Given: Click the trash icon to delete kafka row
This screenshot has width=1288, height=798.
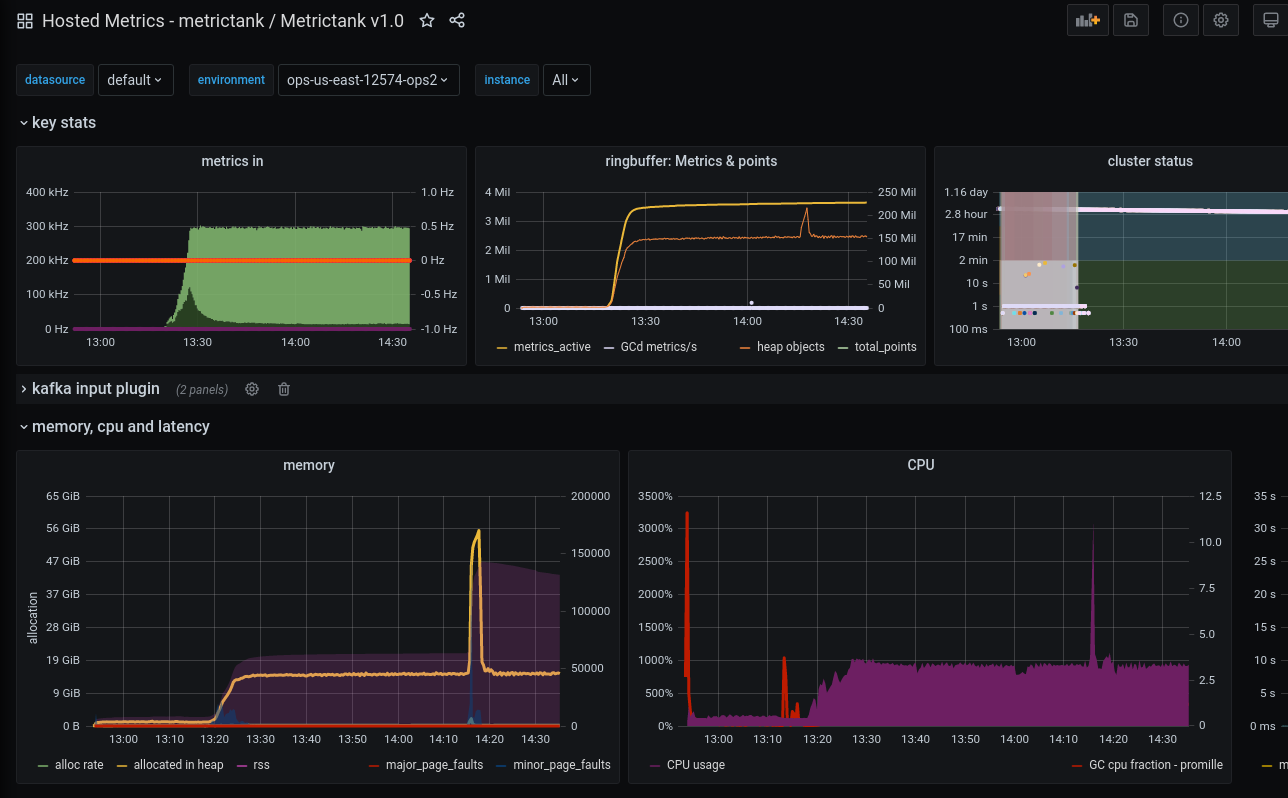Looking at the screenshot, I should [283, 388].
